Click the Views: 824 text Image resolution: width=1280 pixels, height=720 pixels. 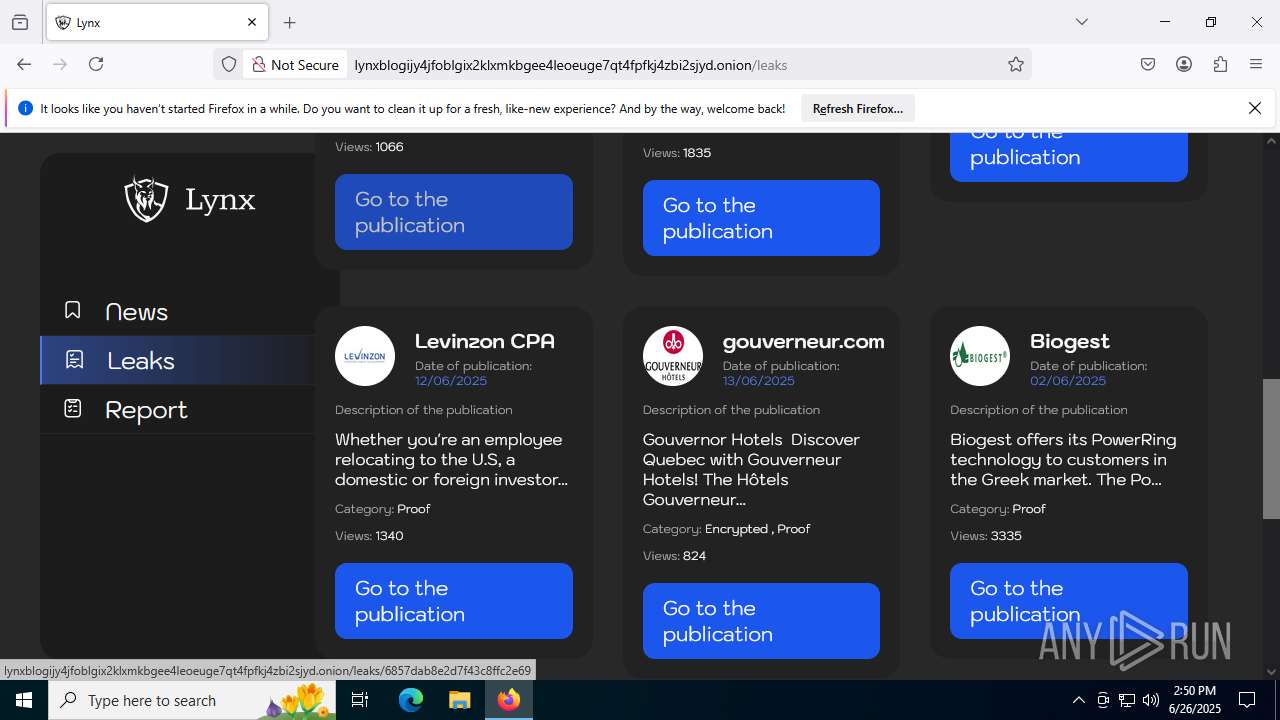tap(675, 556)
